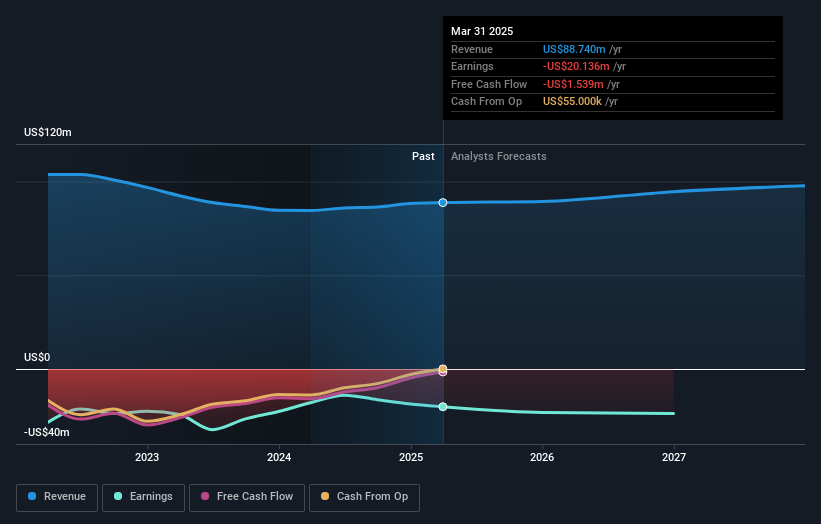Screen dimensions: 821x524
Task: Click the teal Earnings data point marker
Action: (x=443, y=407)
